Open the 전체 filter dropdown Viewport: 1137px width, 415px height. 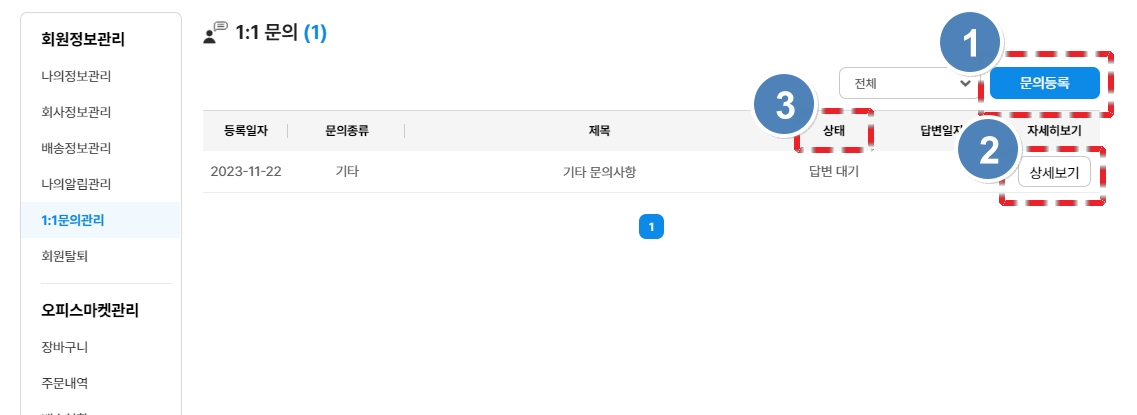pos(908,83)
